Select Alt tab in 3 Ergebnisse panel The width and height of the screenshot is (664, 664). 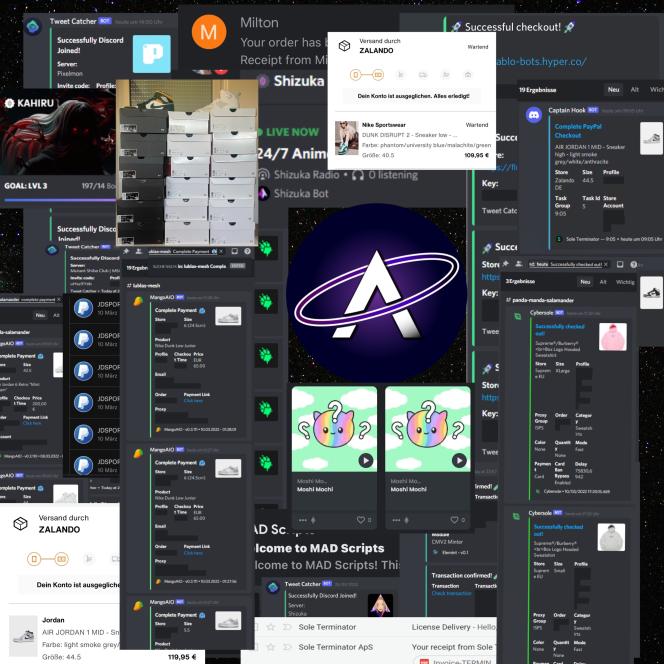point(603,282)
